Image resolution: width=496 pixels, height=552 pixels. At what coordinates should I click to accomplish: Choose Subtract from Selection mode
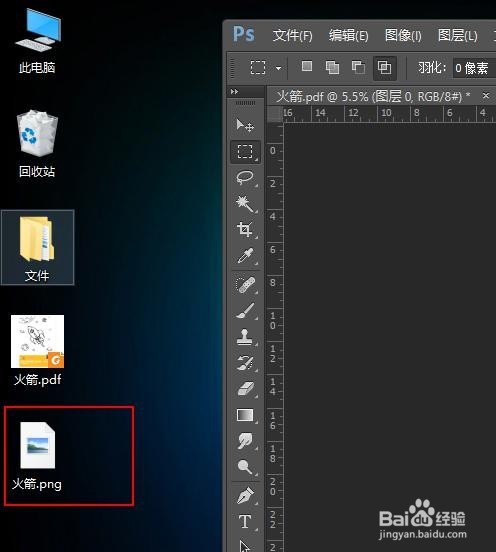358,67
